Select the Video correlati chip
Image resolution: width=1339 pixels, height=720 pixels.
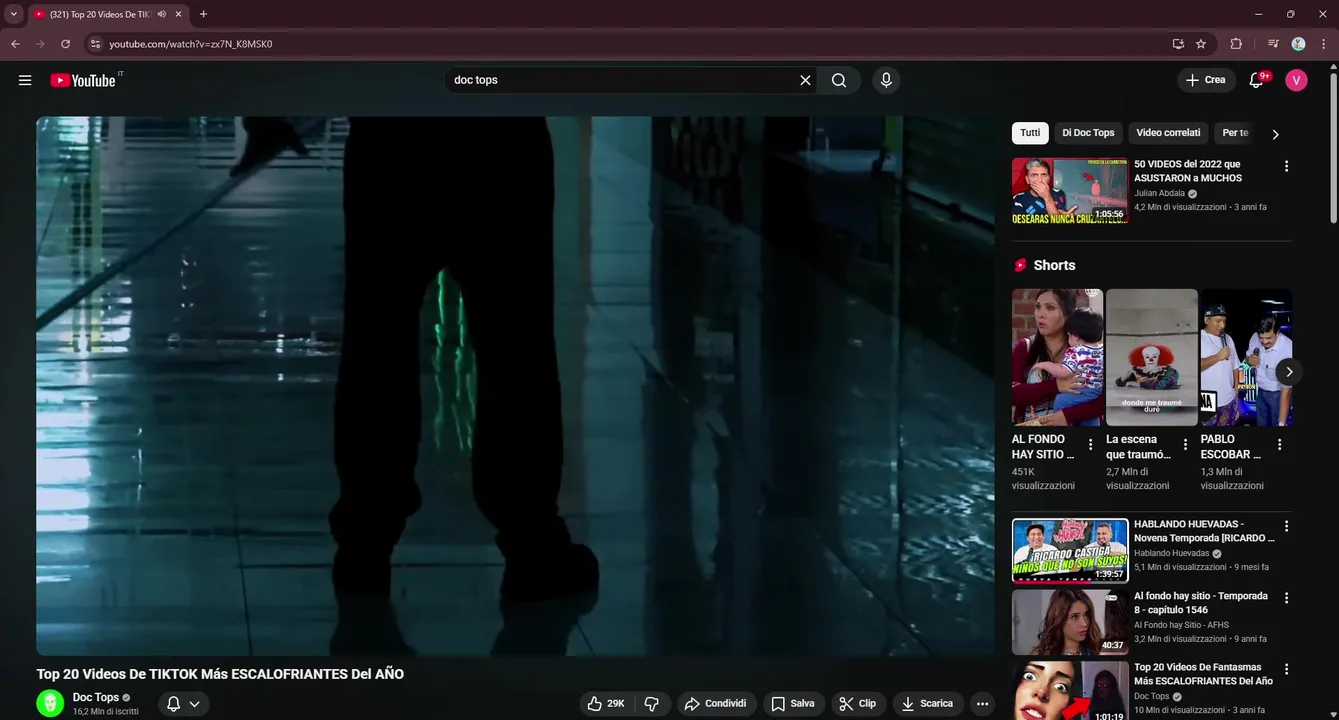1168,133
